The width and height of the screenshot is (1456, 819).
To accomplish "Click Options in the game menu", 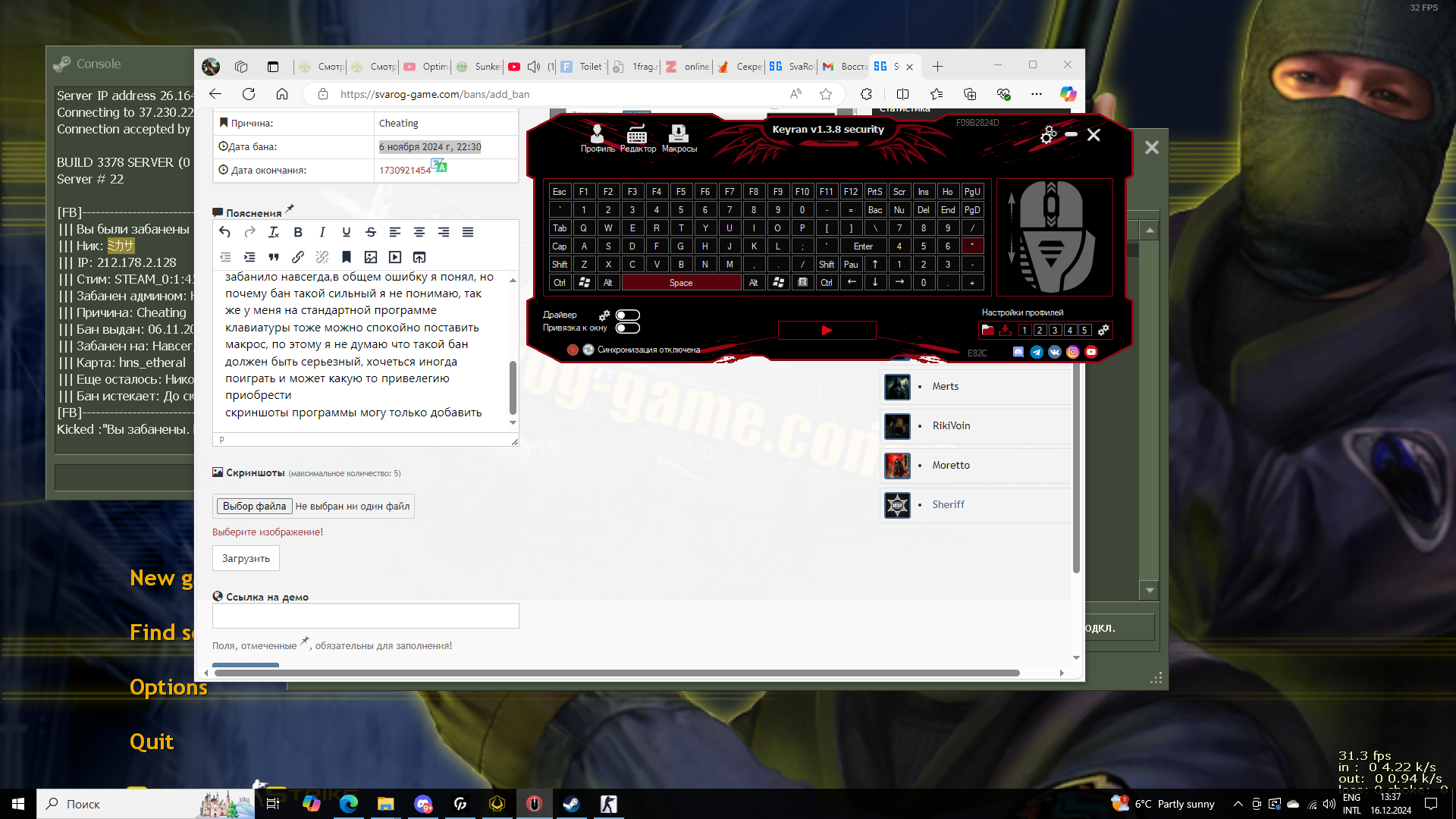I will point(168,687).
